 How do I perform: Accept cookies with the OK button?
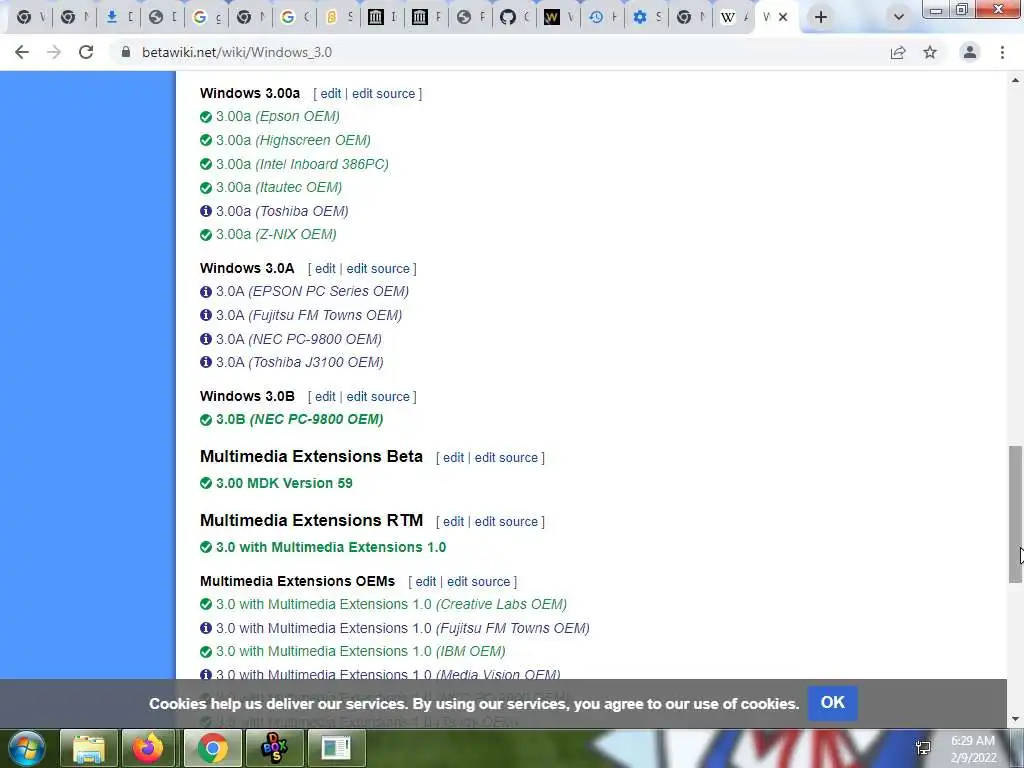pyautogui.click(x=833, y=703)
